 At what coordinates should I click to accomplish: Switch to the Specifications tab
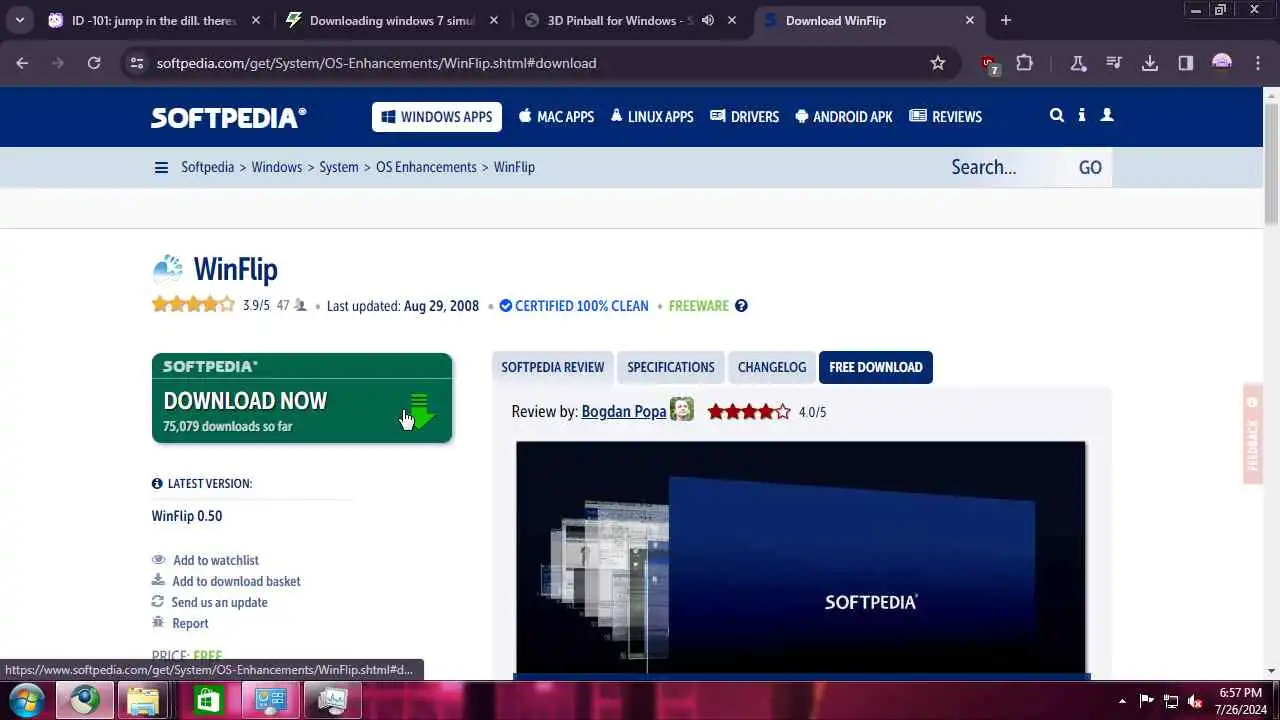coord(671,367)
